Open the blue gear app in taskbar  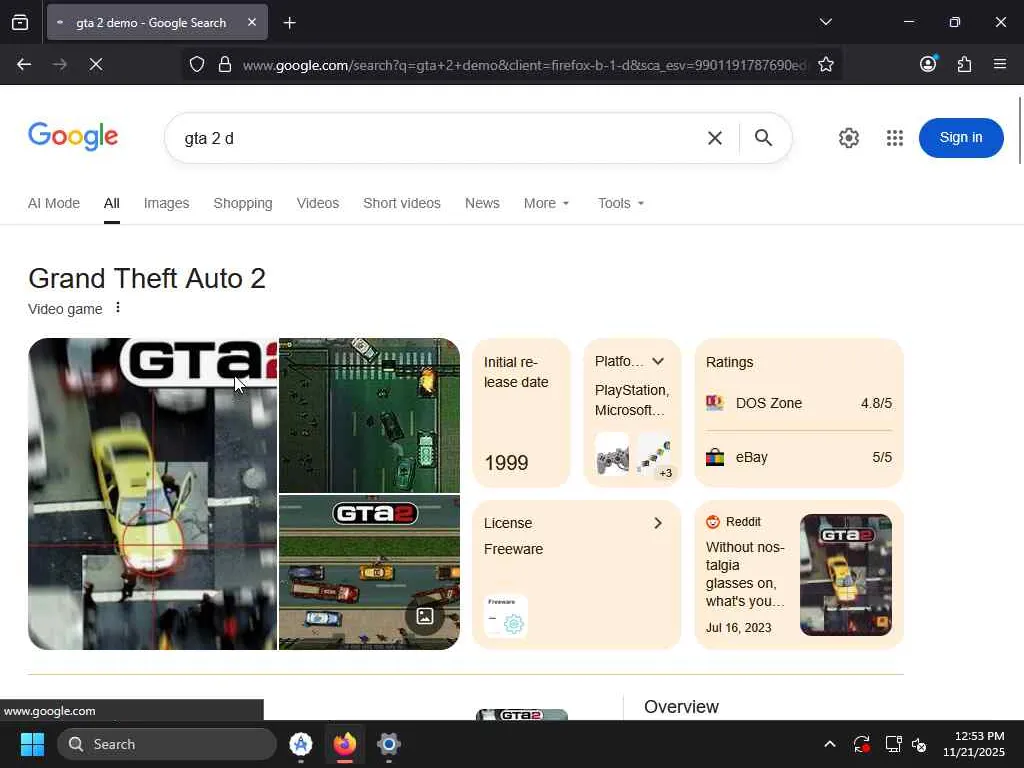(x=389, y=744)
